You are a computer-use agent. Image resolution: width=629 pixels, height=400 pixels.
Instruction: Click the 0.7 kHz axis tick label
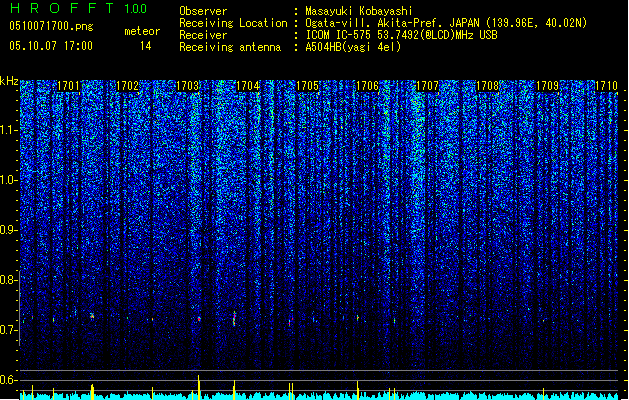pos(9,330)
